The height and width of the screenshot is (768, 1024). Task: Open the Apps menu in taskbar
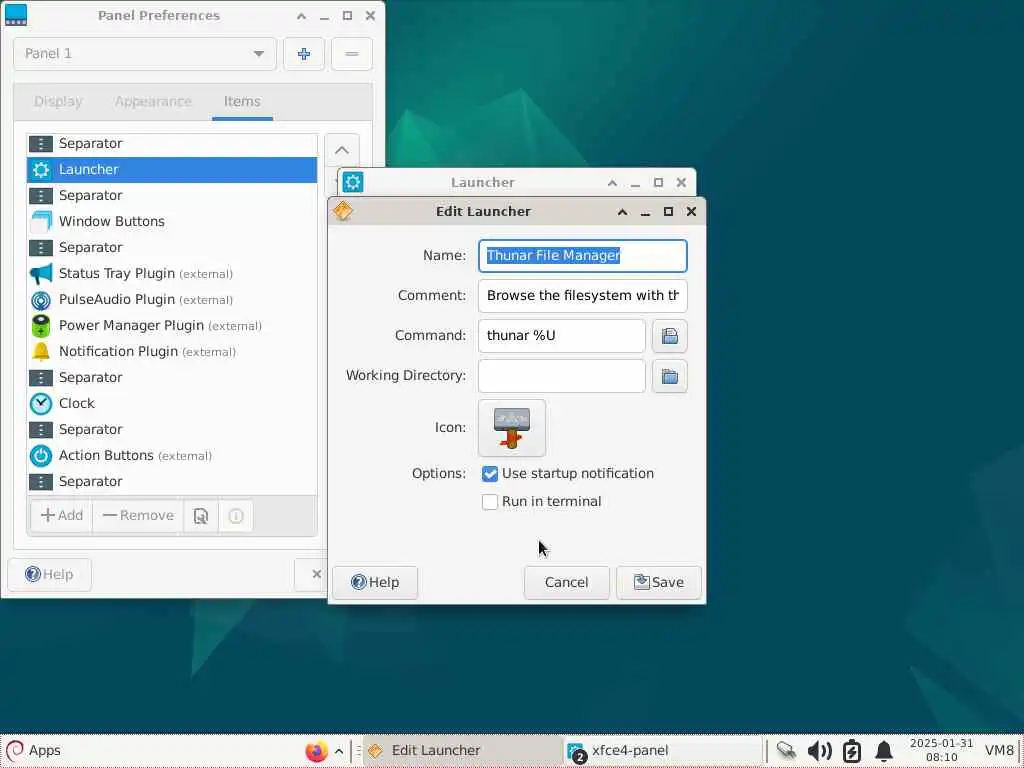tap(34, 751)
